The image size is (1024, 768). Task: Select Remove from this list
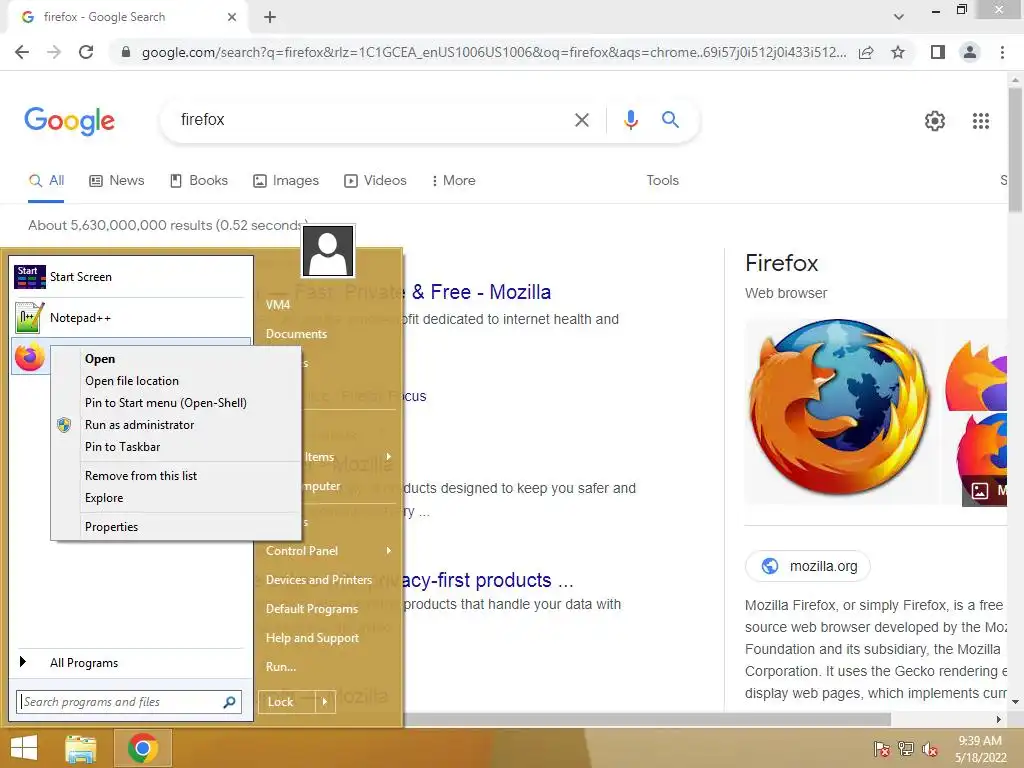click(x=176, y=476)
